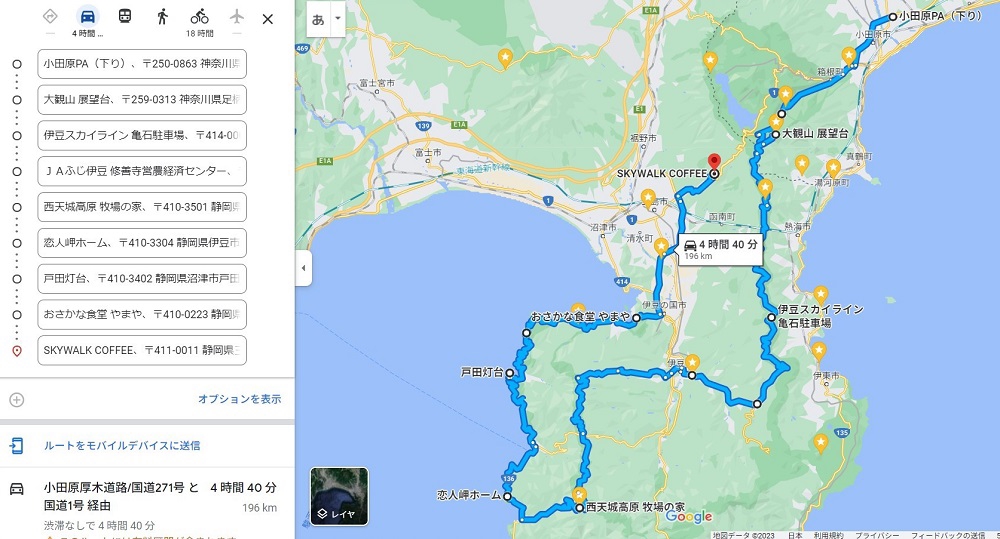Open the input language dropdown arrow
1000x539 pixels.
point(337,19)
